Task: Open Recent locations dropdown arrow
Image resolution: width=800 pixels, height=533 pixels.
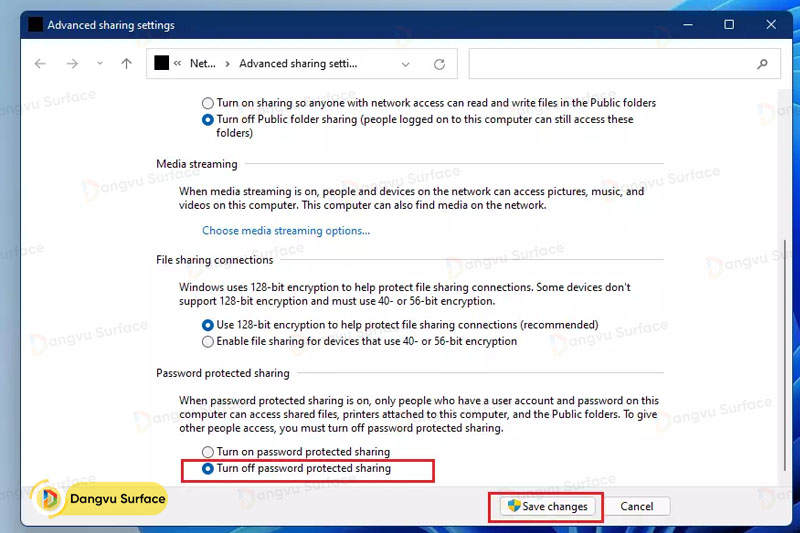Action: [99, 64]
